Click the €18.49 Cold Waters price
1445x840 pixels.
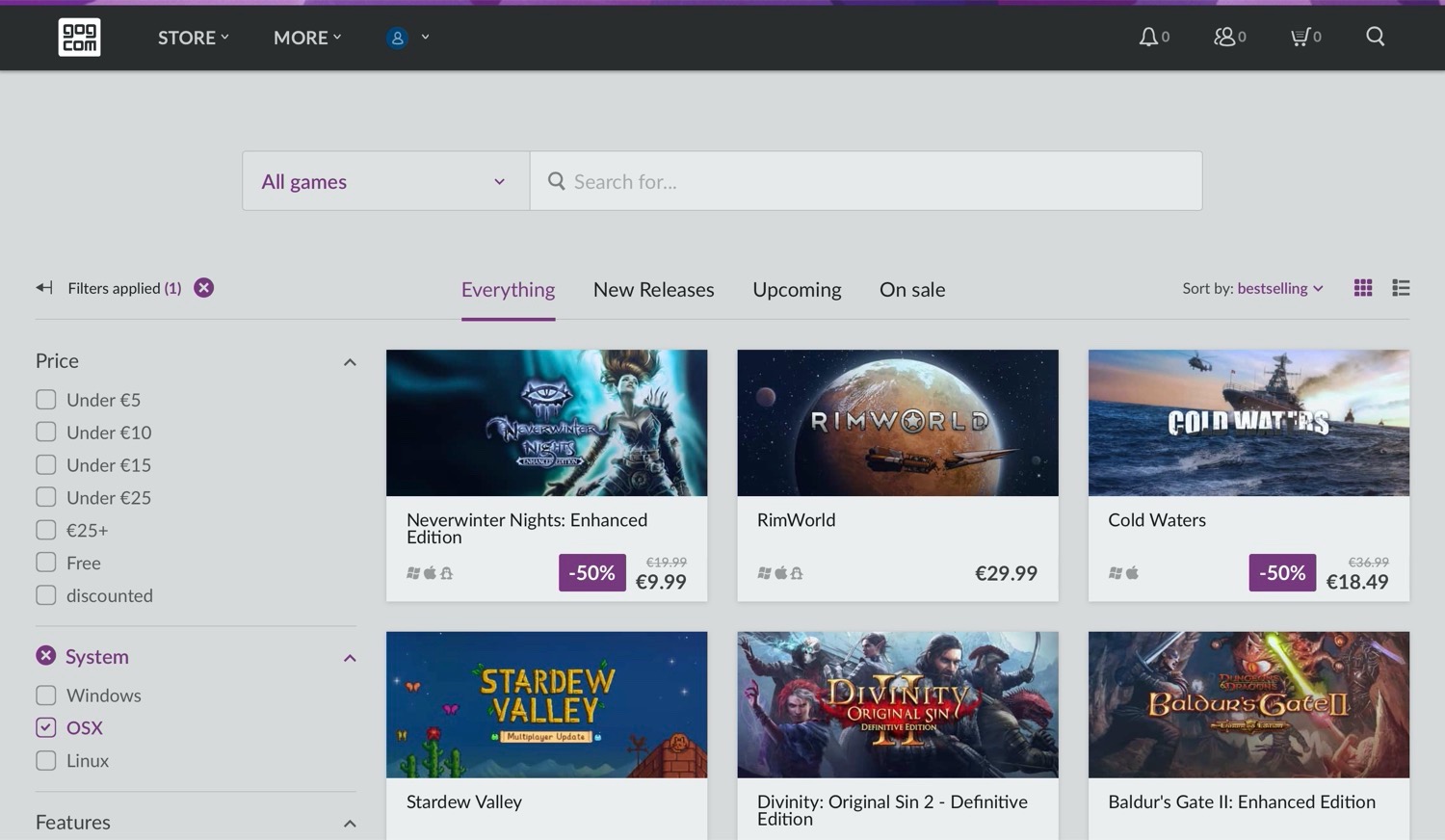[x=1357, y=582]
